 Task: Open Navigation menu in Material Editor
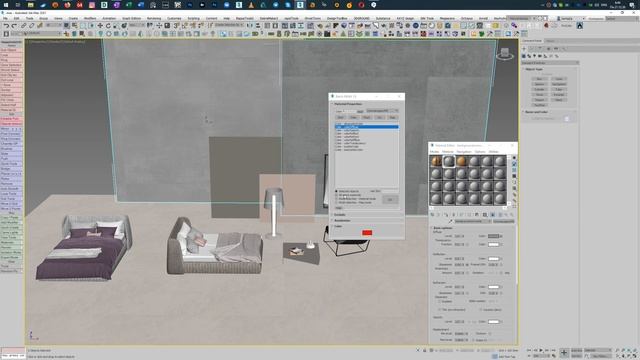click(x=464, y=151)
